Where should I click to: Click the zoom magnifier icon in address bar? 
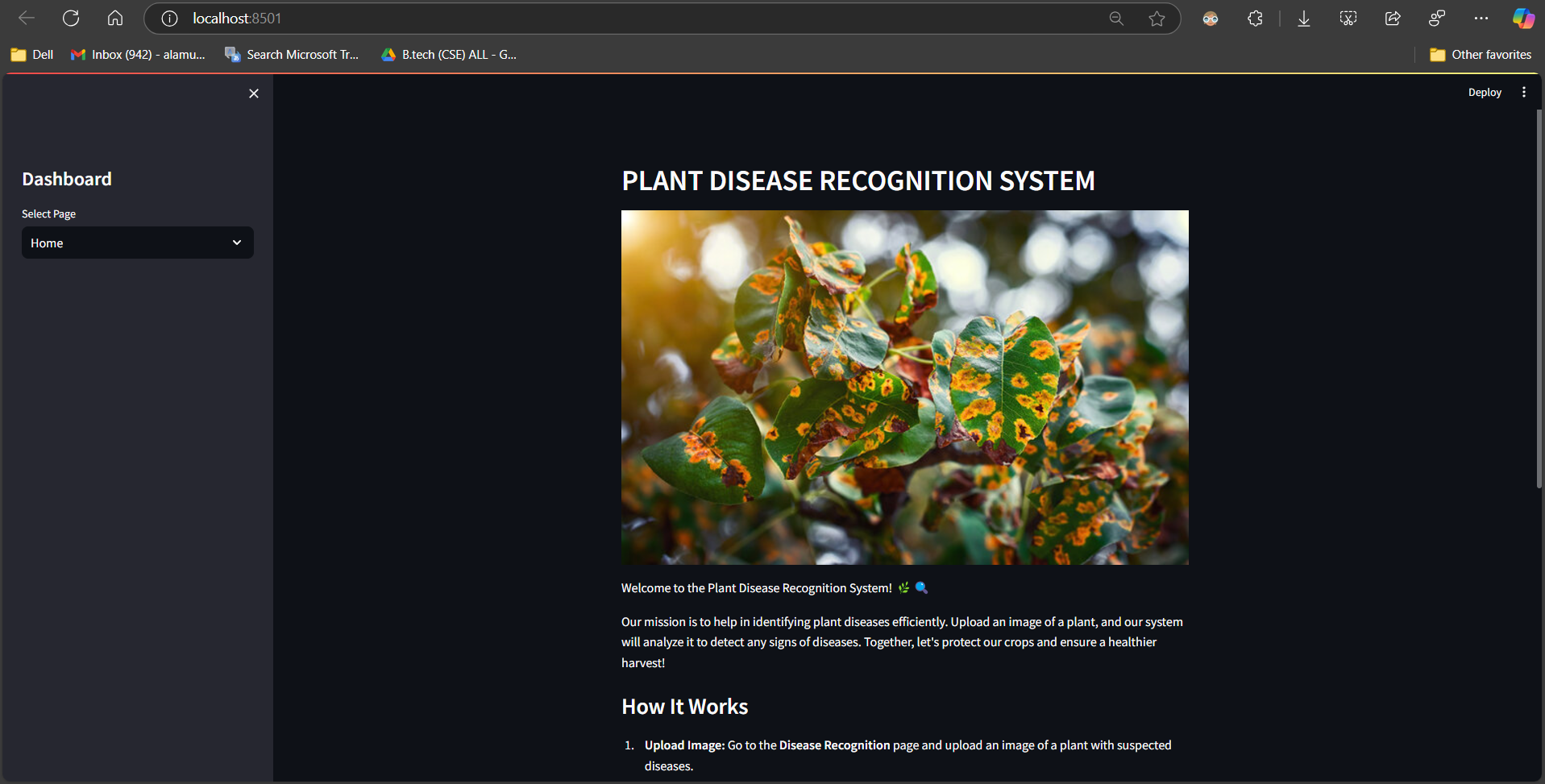pos(1116,19)
